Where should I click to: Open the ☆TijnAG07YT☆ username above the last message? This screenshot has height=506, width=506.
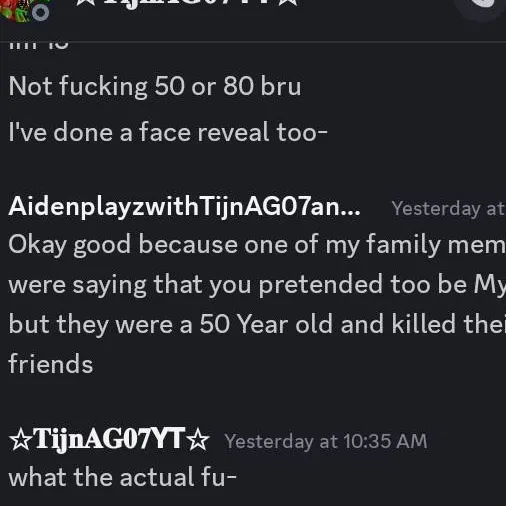click(x=109, y=440)
